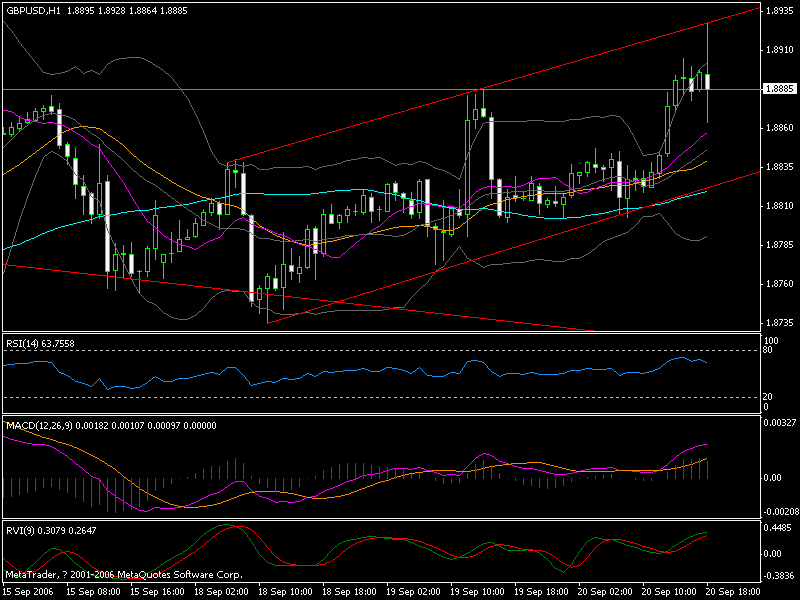Click the RSI axis value 100
800x600 pixels.
[x=771, y=341]
